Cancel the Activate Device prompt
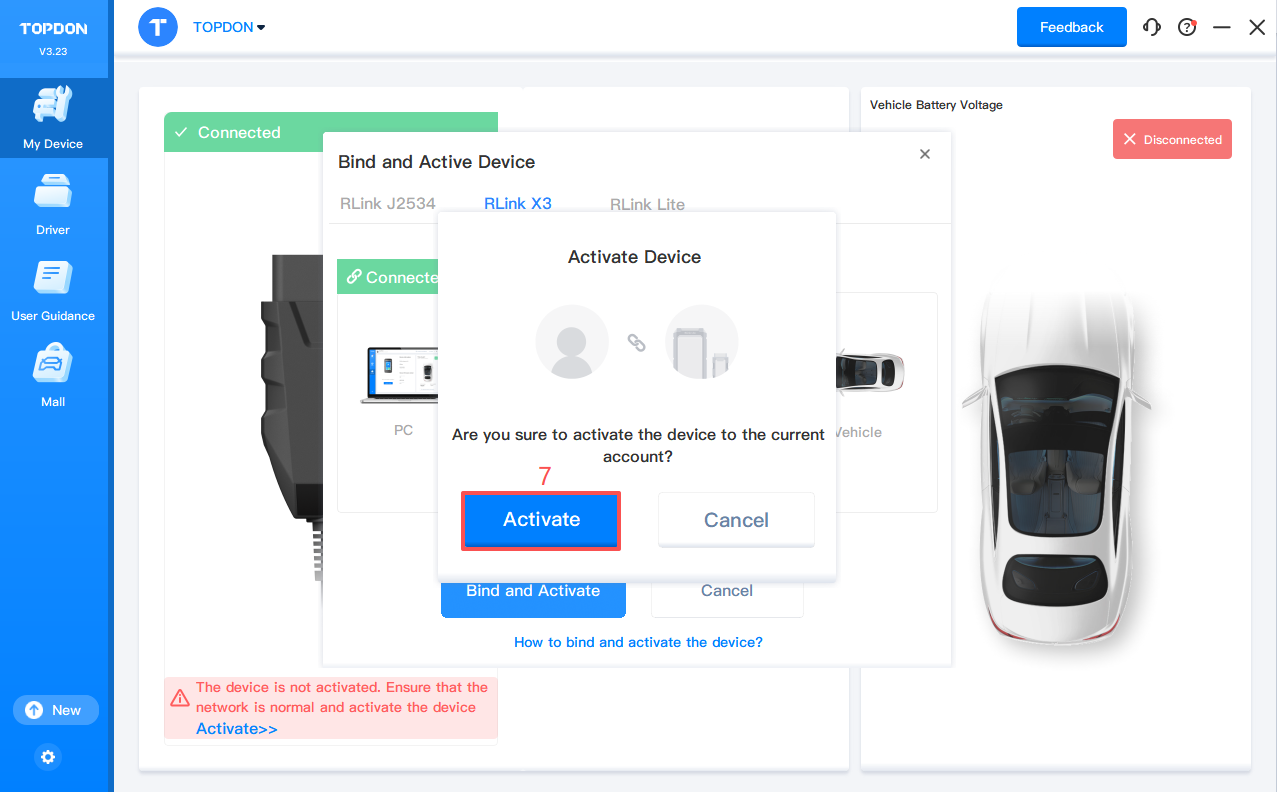 pyautogui.click(x=736, y=520)
